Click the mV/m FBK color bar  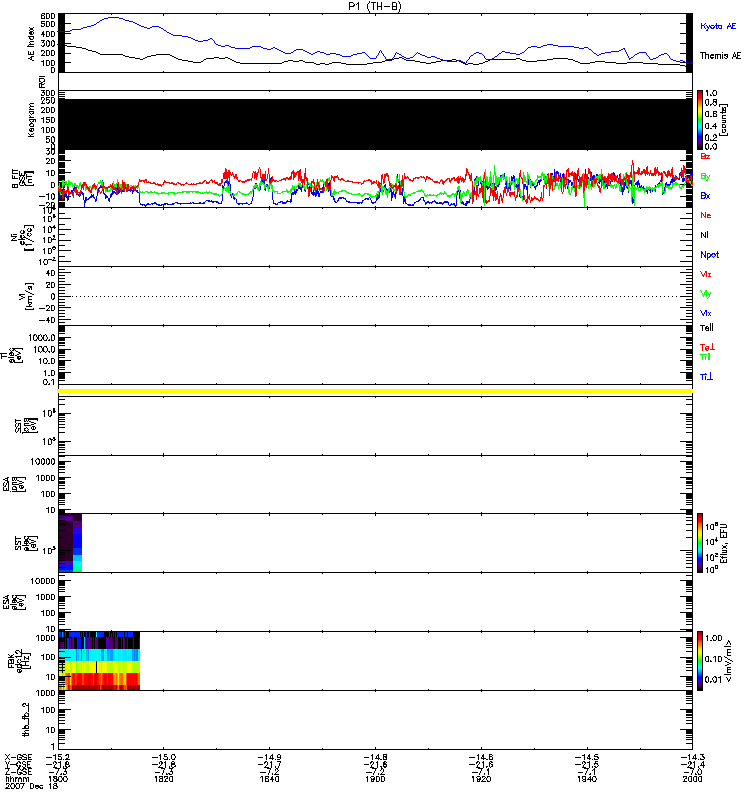point(700,661)
